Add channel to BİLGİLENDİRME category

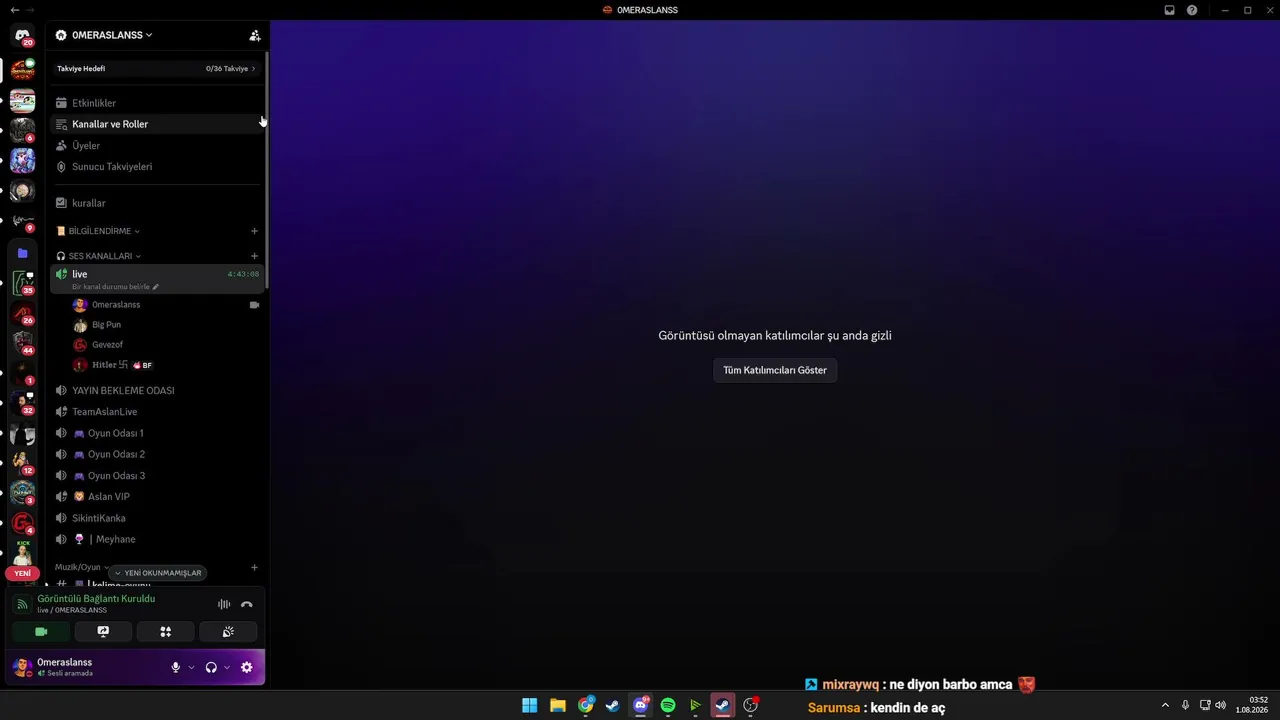254,231
